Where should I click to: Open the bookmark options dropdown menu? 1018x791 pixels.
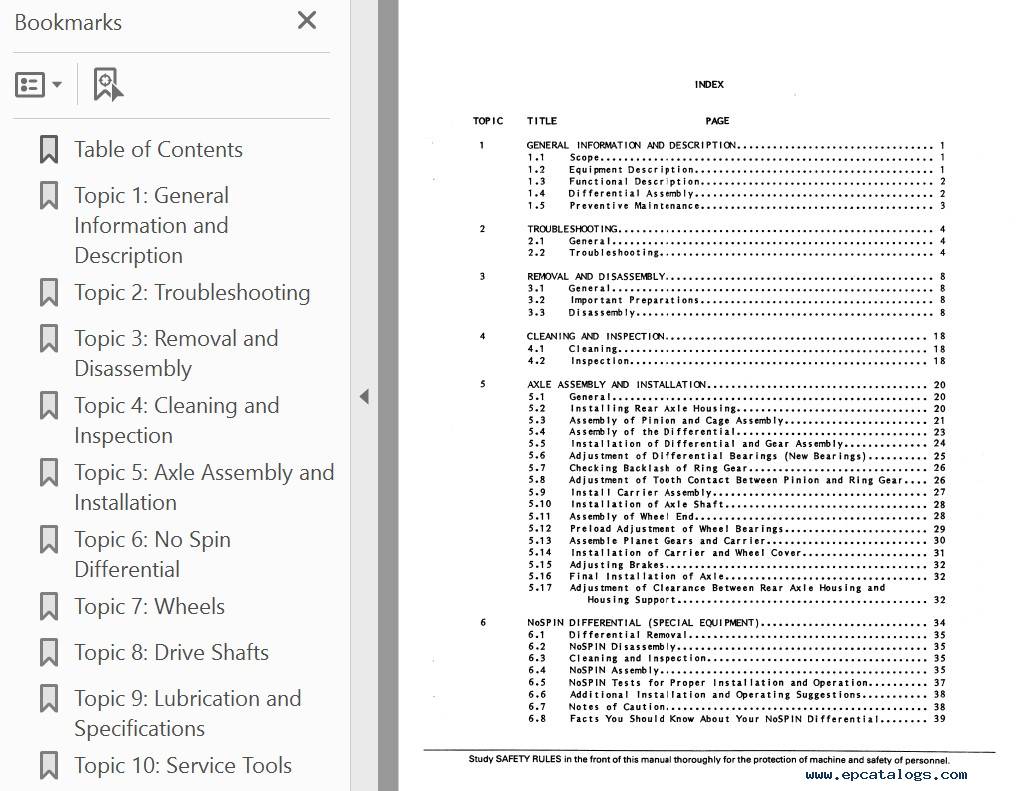[38, 84]
